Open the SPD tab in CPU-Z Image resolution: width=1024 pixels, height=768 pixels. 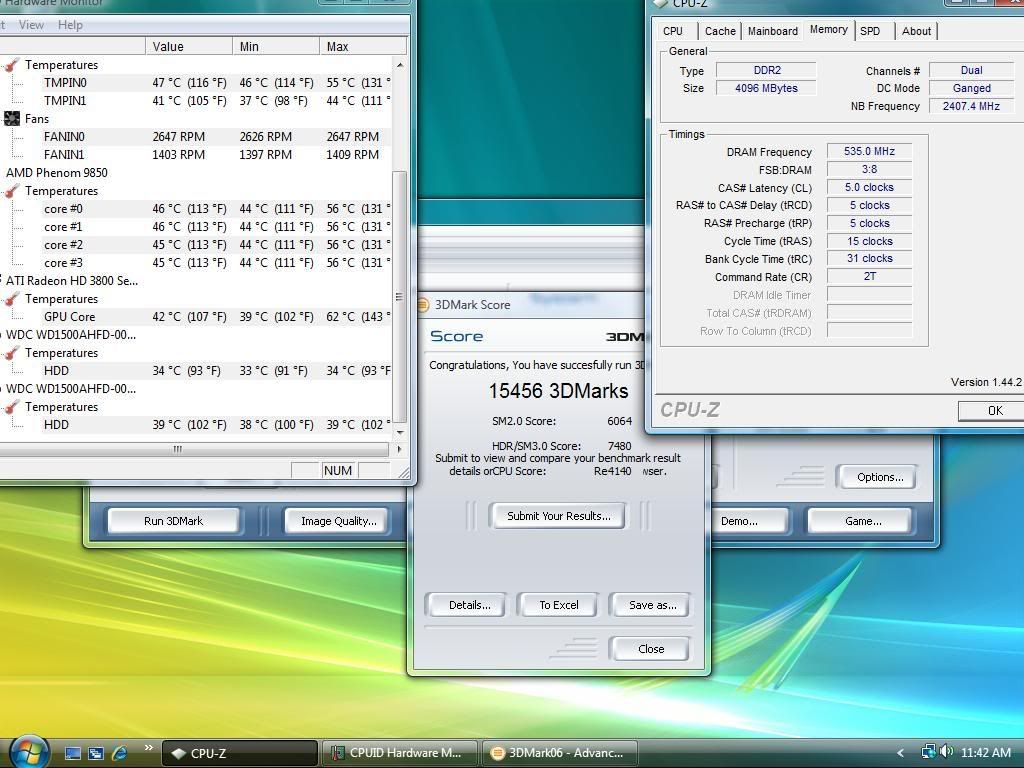870,31
